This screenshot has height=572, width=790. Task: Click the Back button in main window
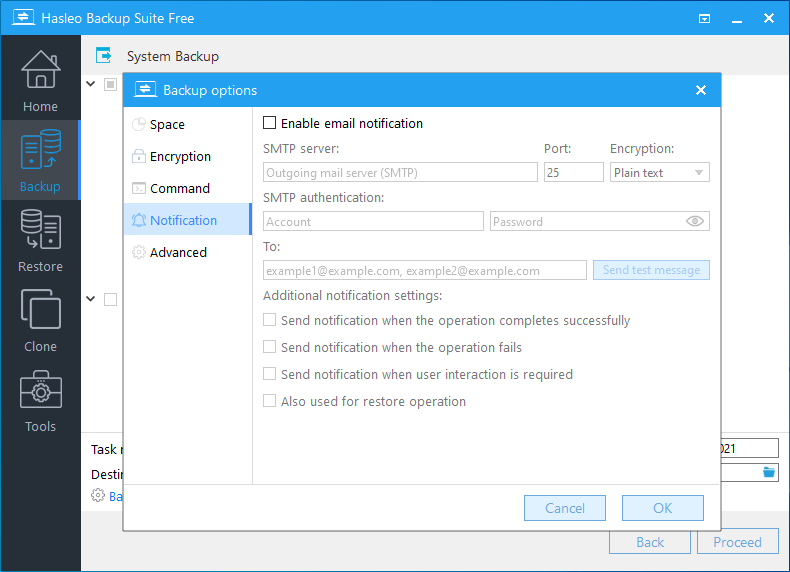650,542
